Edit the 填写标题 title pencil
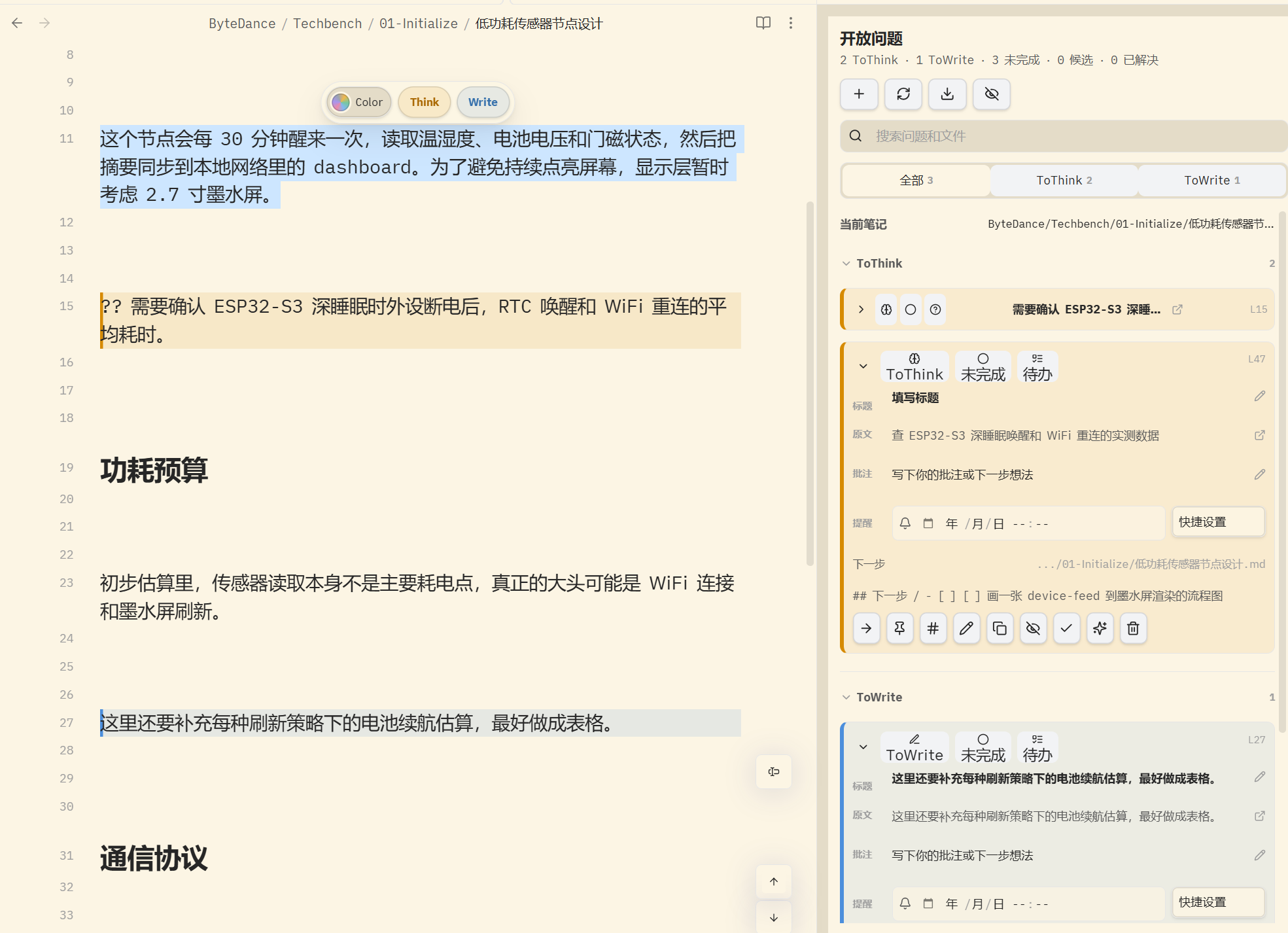This screenshot has height=933, width=1288. click(1260, 396)
